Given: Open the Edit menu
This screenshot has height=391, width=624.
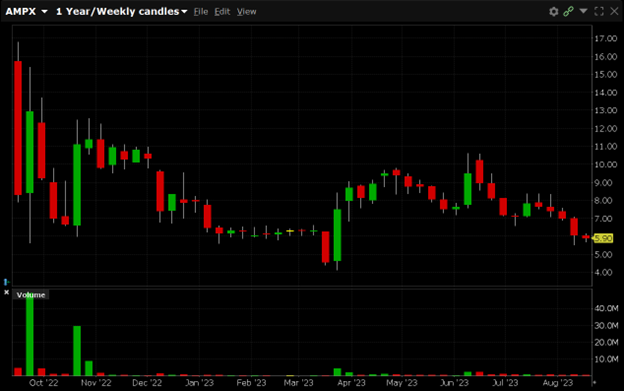Looking at the screenshot, I should pyautogui.click(x=222, y=12).
